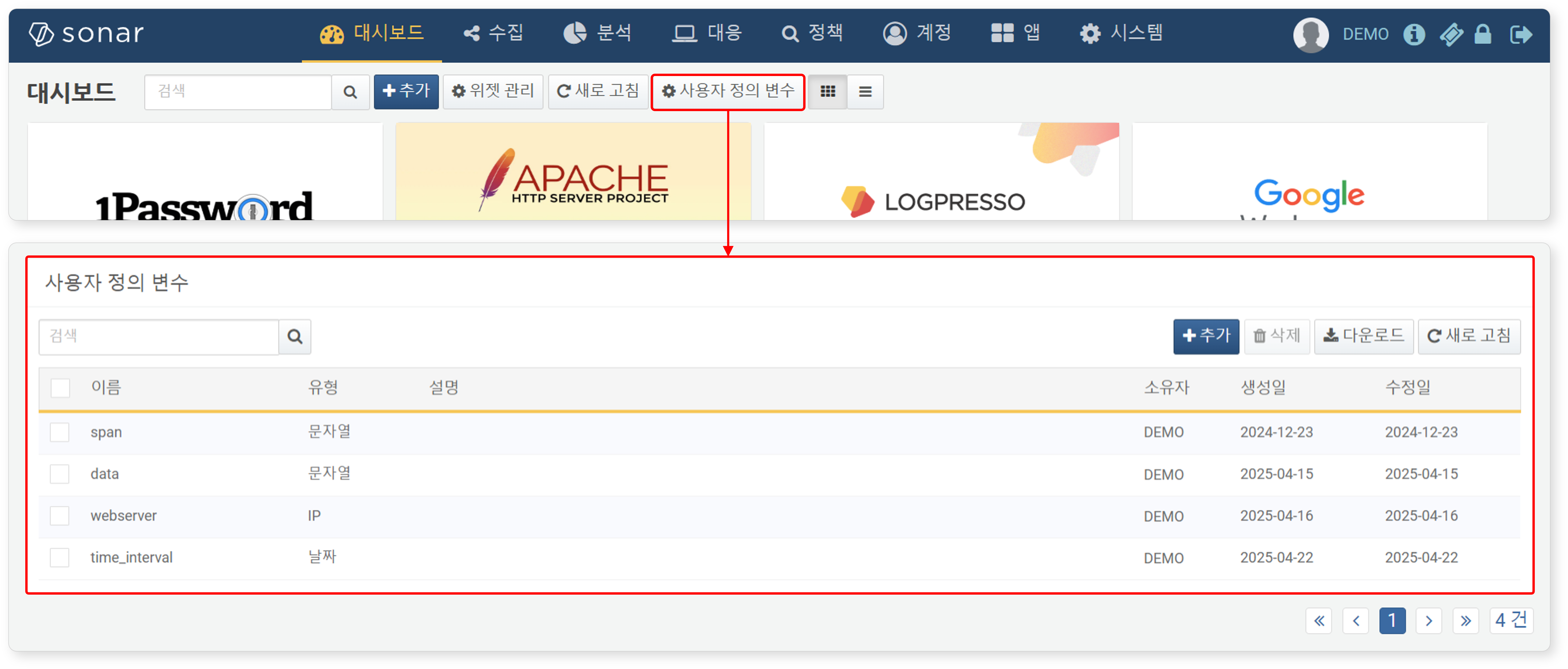Click the 이름 column header
Screen dimensions: 1568x669
click(x=106, y=388)
